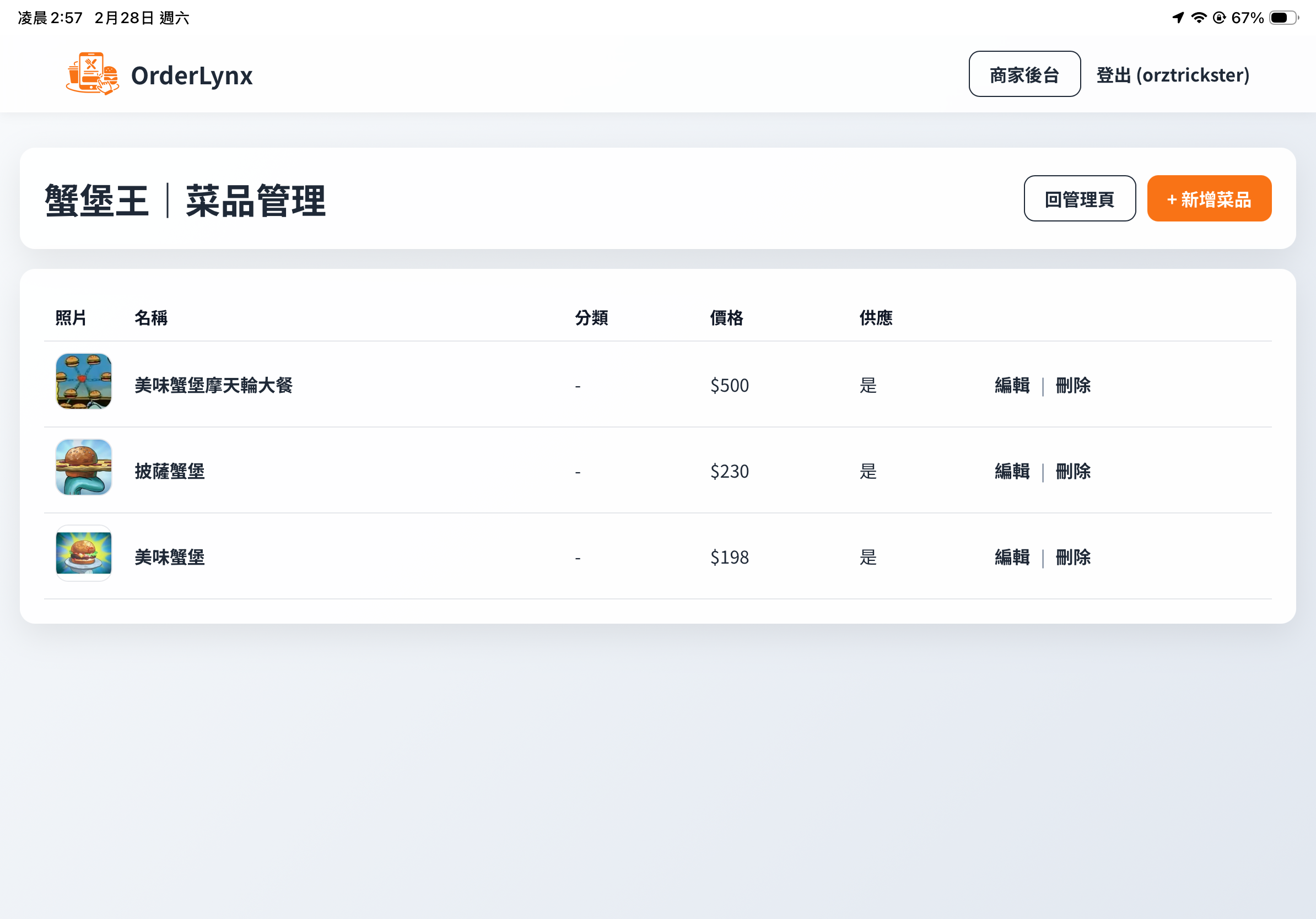Click the orange 新增菜品 button
This screenshot has height=919, width=1316.
point(1209,199)
